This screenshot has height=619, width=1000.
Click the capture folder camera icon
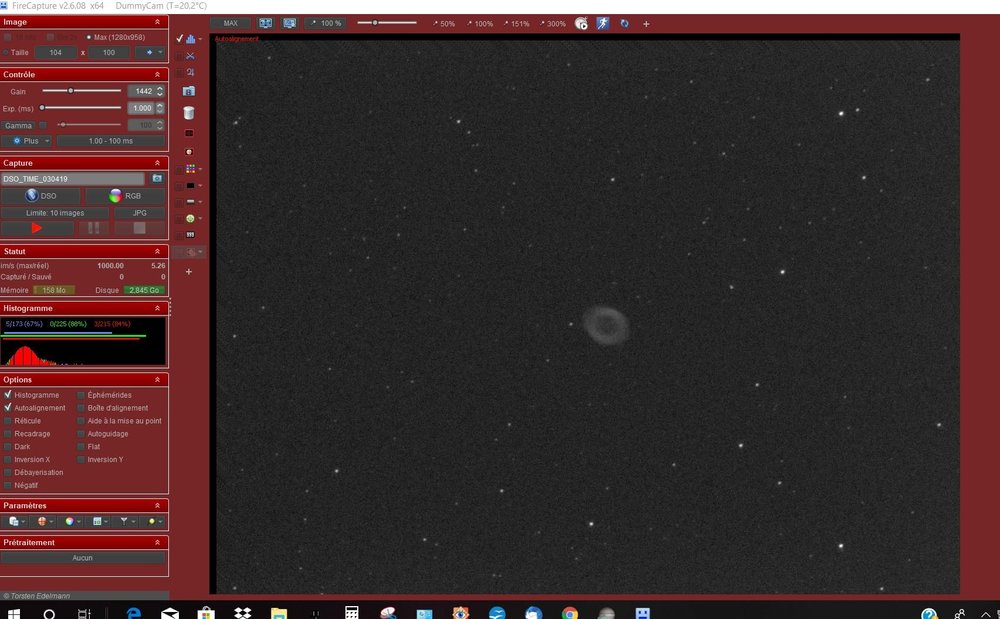coord(157,178)
